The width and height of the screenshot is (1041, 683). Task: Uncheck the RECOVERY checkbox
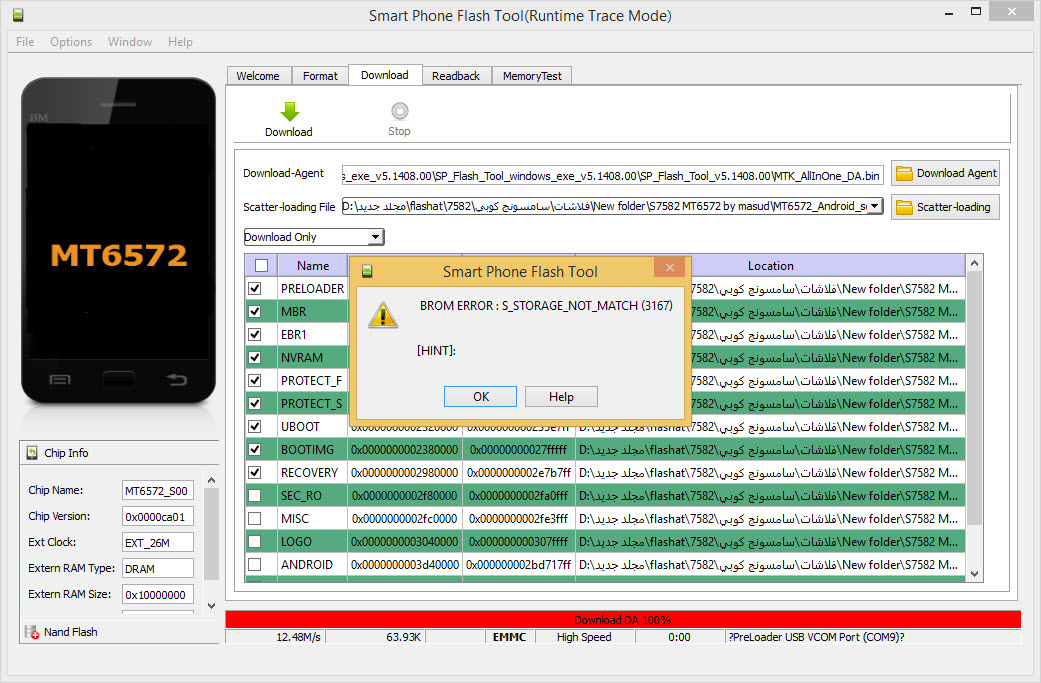(x=254, y=473)
